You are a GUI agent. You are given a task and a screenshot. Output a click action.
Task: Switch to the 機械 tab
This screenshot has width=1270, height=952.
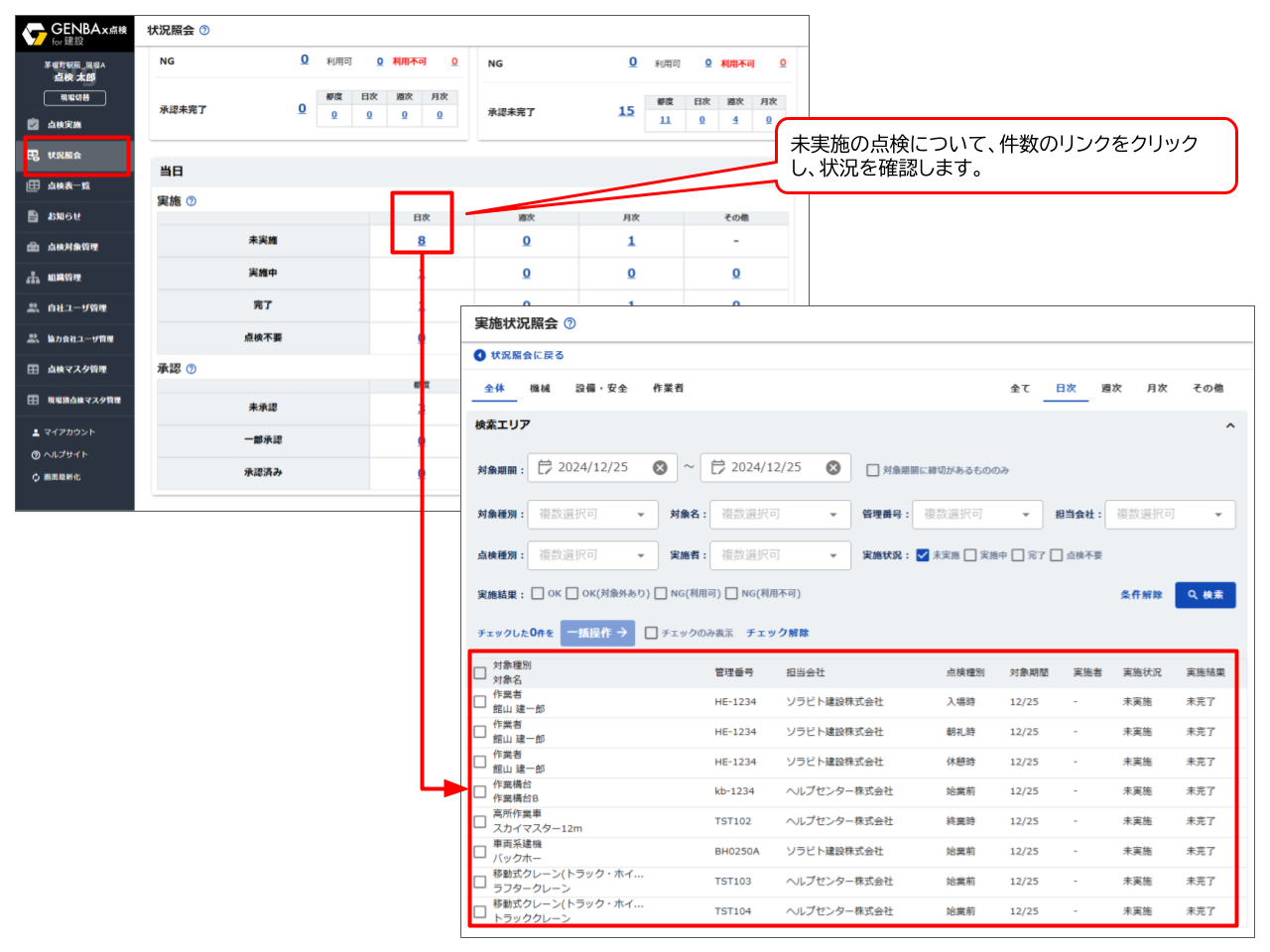click(x=540, y=389)
